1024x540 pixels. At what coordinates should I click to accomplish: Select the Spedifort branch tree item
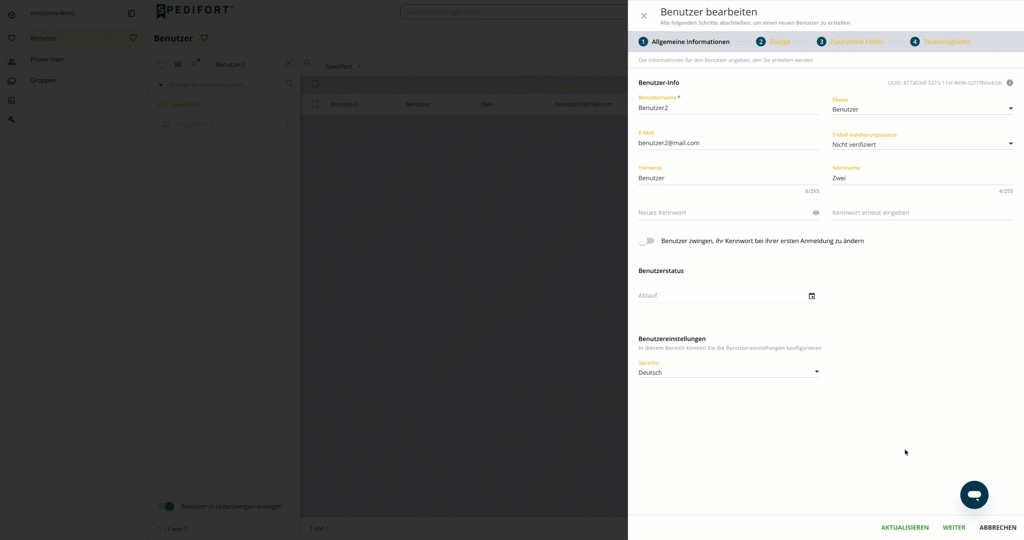pyautogui.click(x=187, y=104)
